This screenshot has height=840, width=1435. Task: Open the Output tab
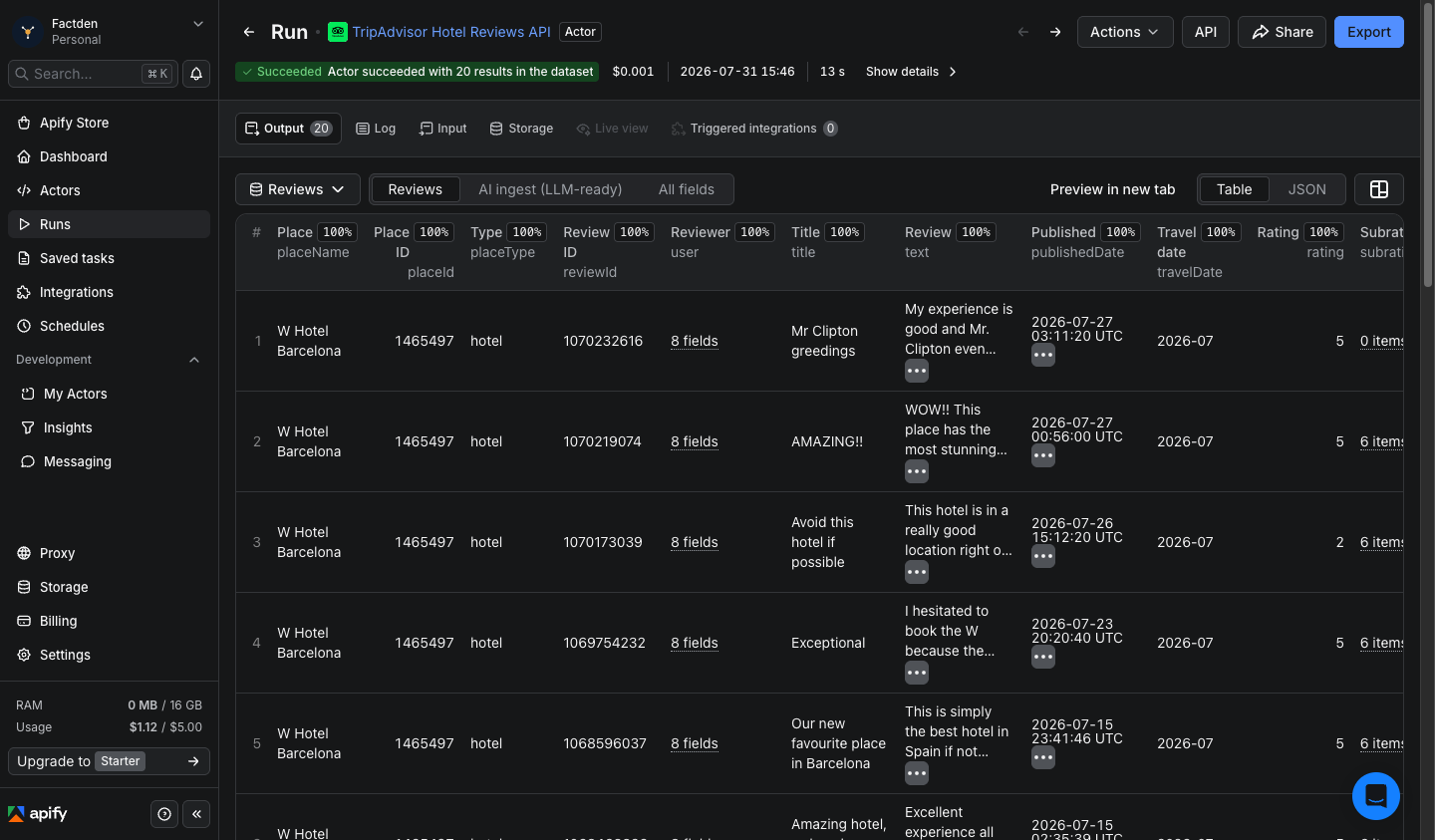pyautogui.click(x=288, y=129)
